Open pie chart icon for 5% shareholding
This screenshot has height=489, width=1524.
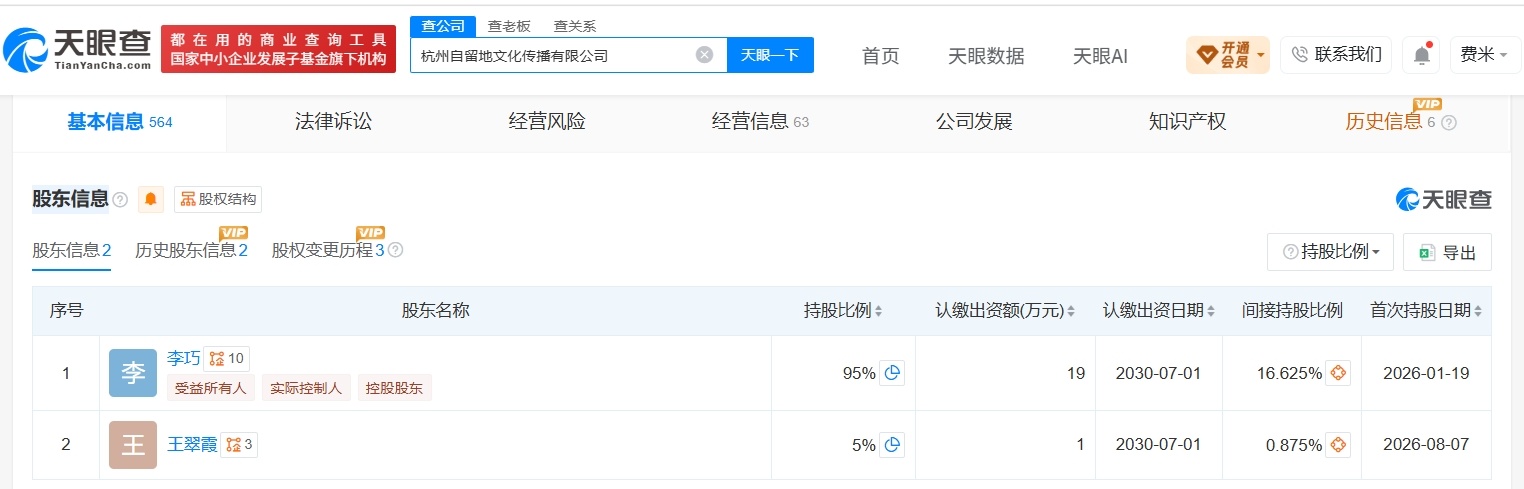(893, 445)
